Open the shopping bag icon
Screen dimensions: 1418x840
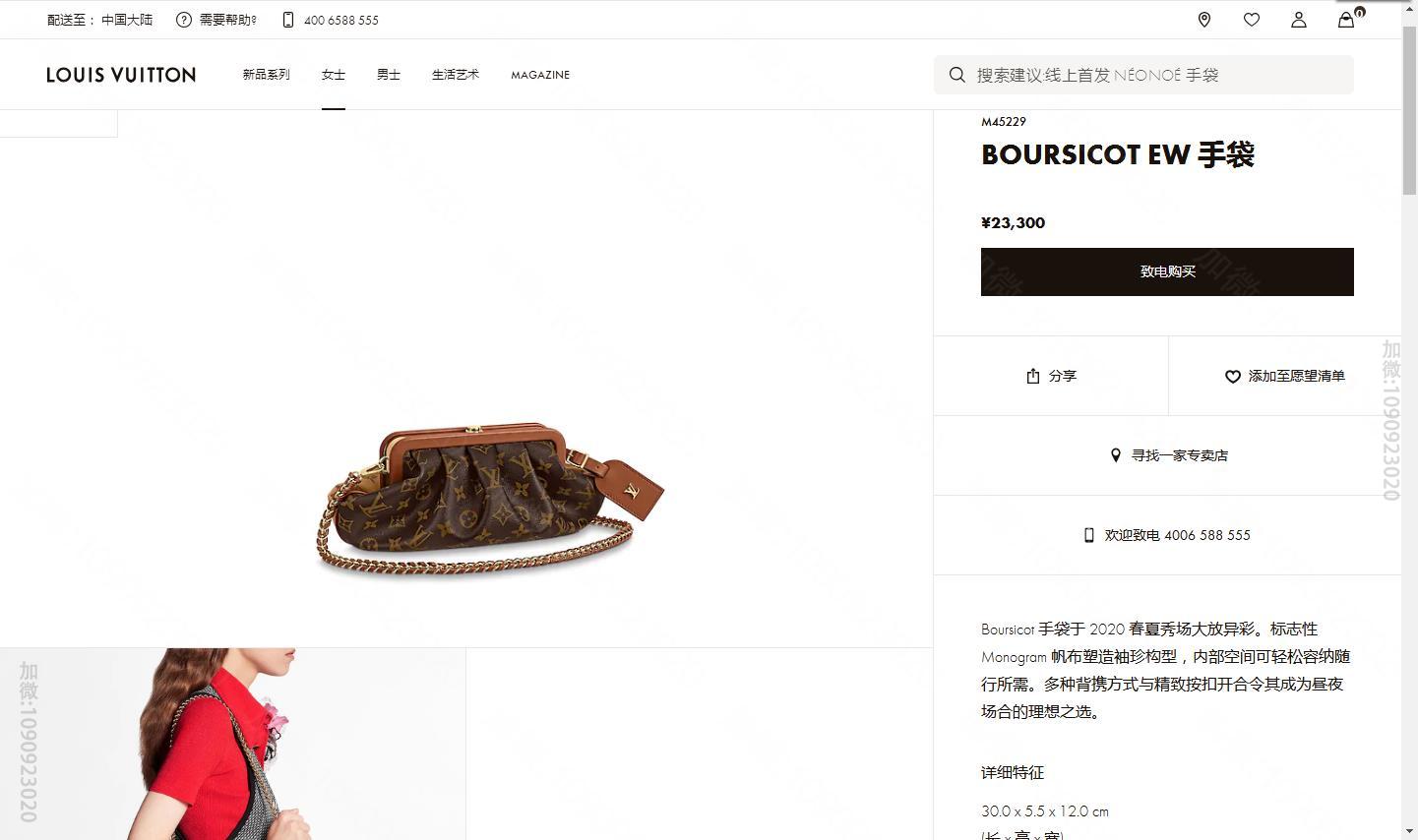click(1346, 20)
